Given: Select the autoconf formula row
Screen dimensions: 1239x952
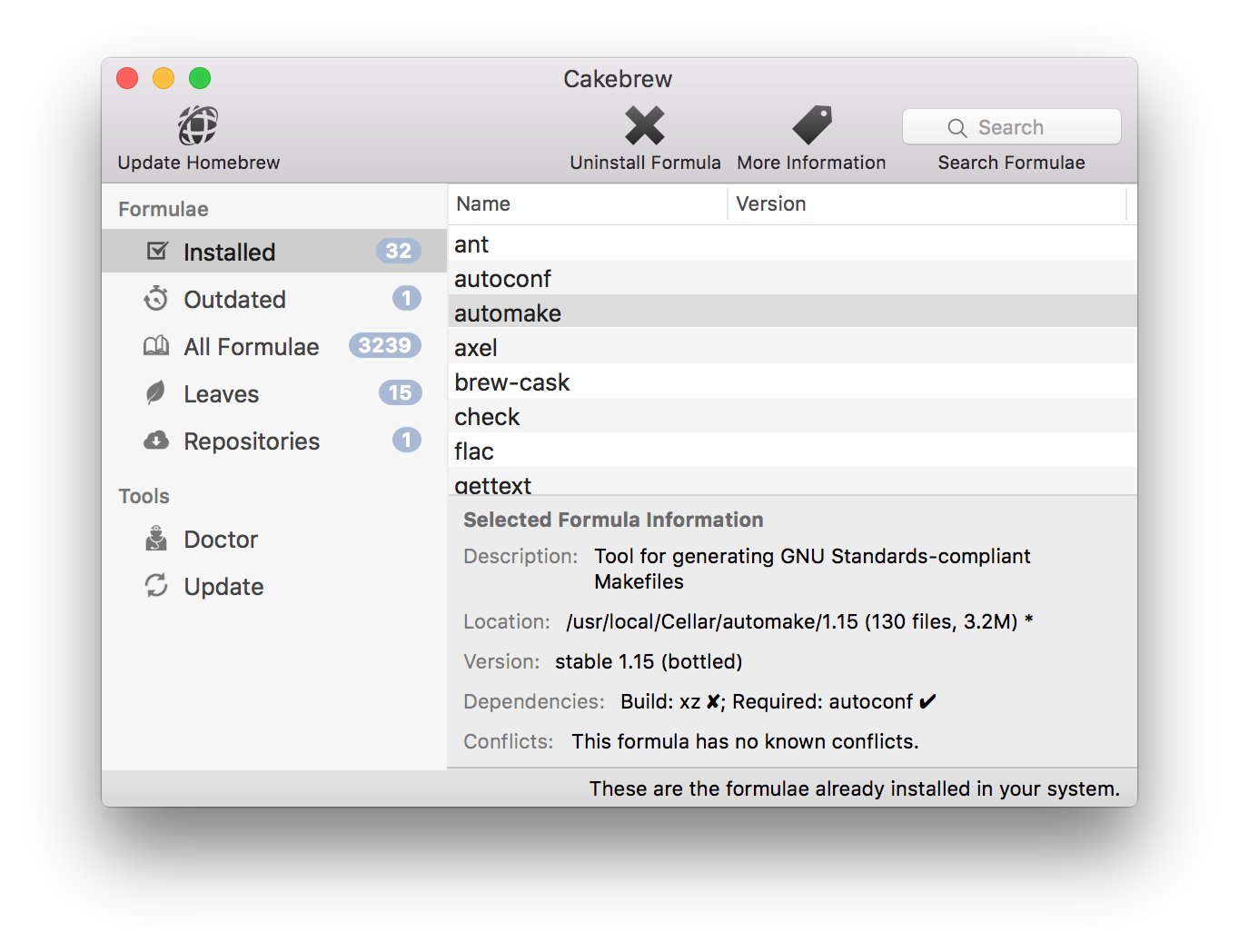Looking at the screenshot, I should coord(792,278).
